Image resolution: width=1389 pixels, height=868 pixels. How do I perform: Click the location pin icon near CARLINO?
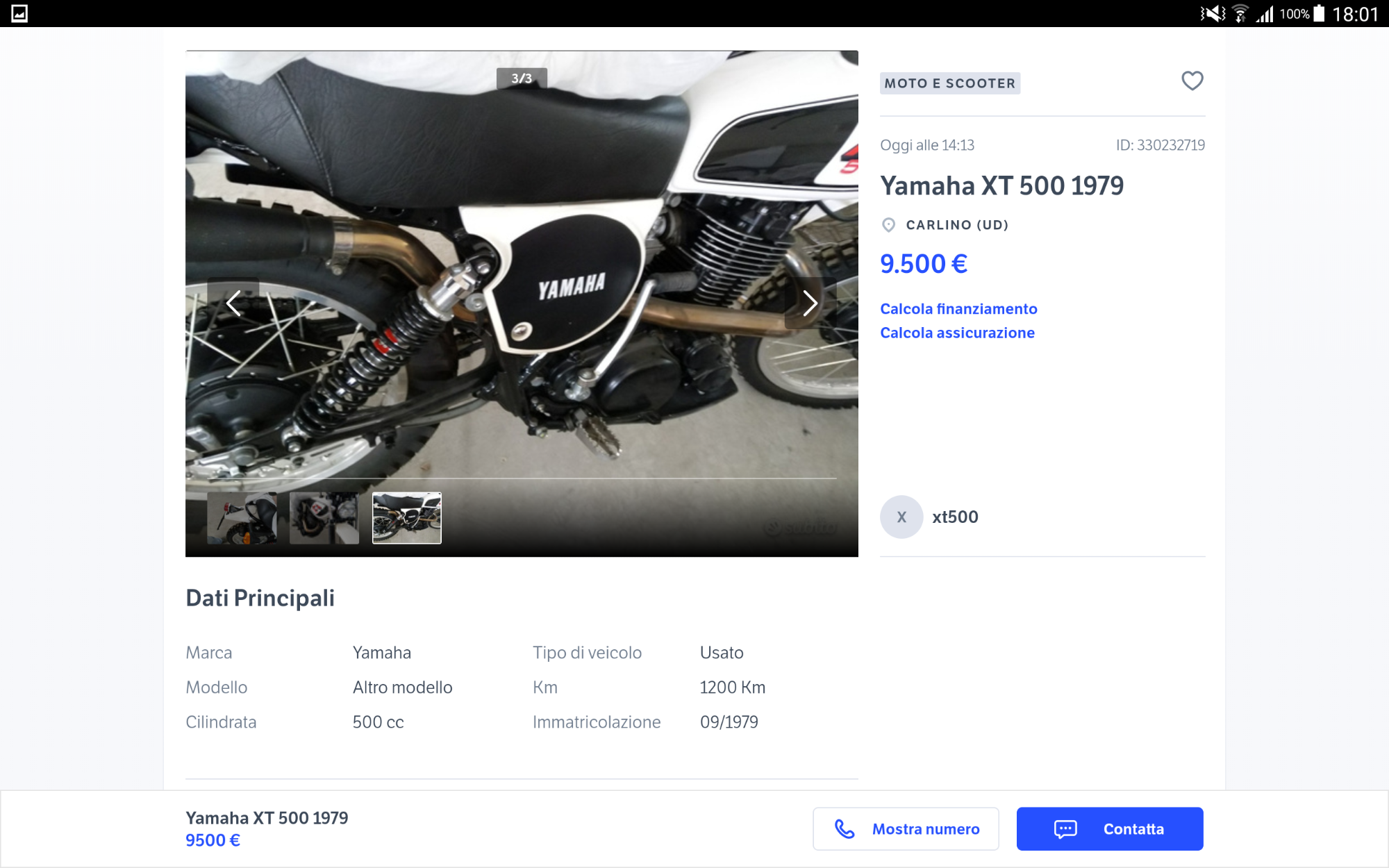click(888, 225)
